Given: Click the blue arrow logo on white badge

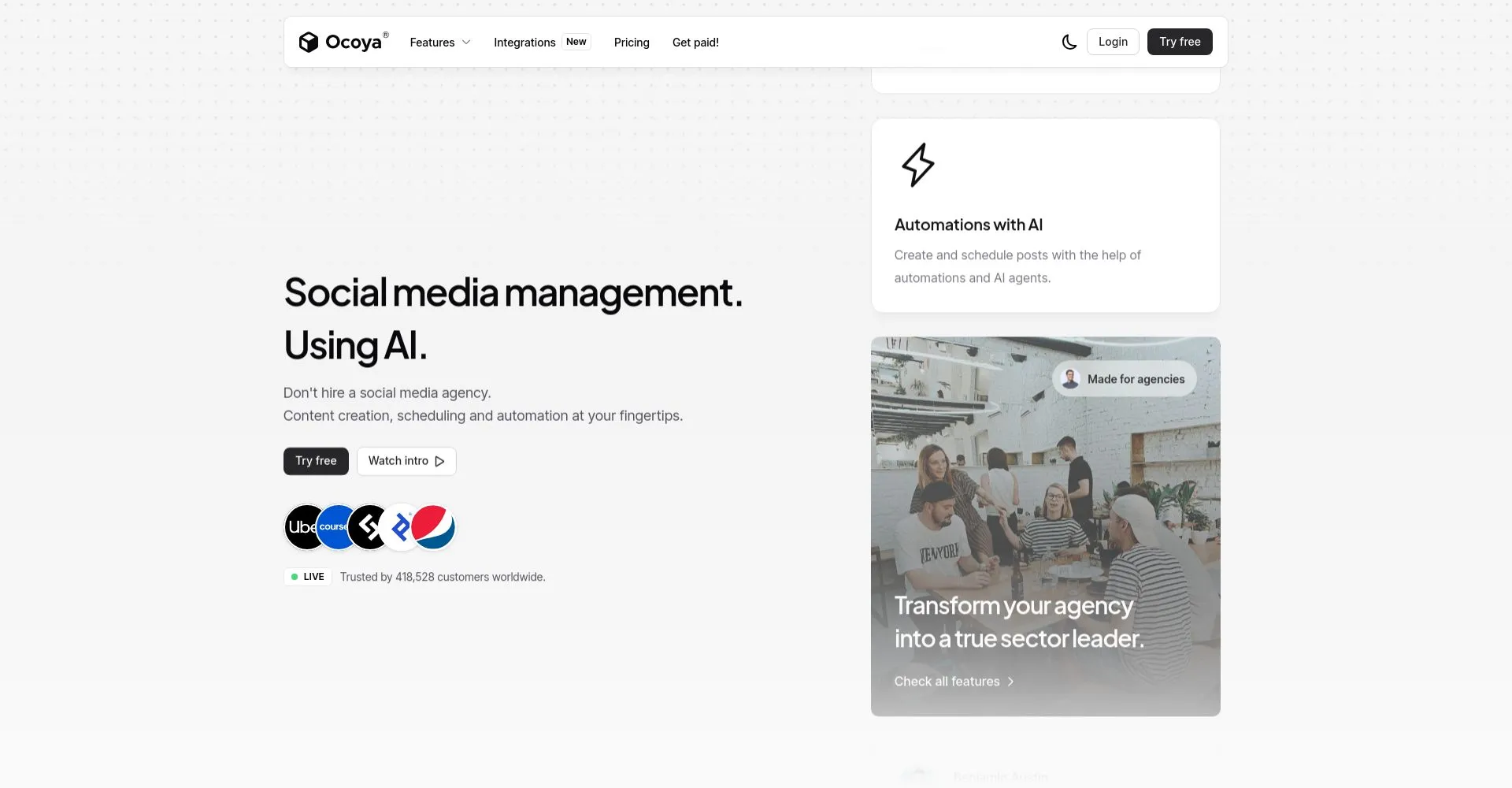Looking at the screenshot, I should [x=398, y=527].
